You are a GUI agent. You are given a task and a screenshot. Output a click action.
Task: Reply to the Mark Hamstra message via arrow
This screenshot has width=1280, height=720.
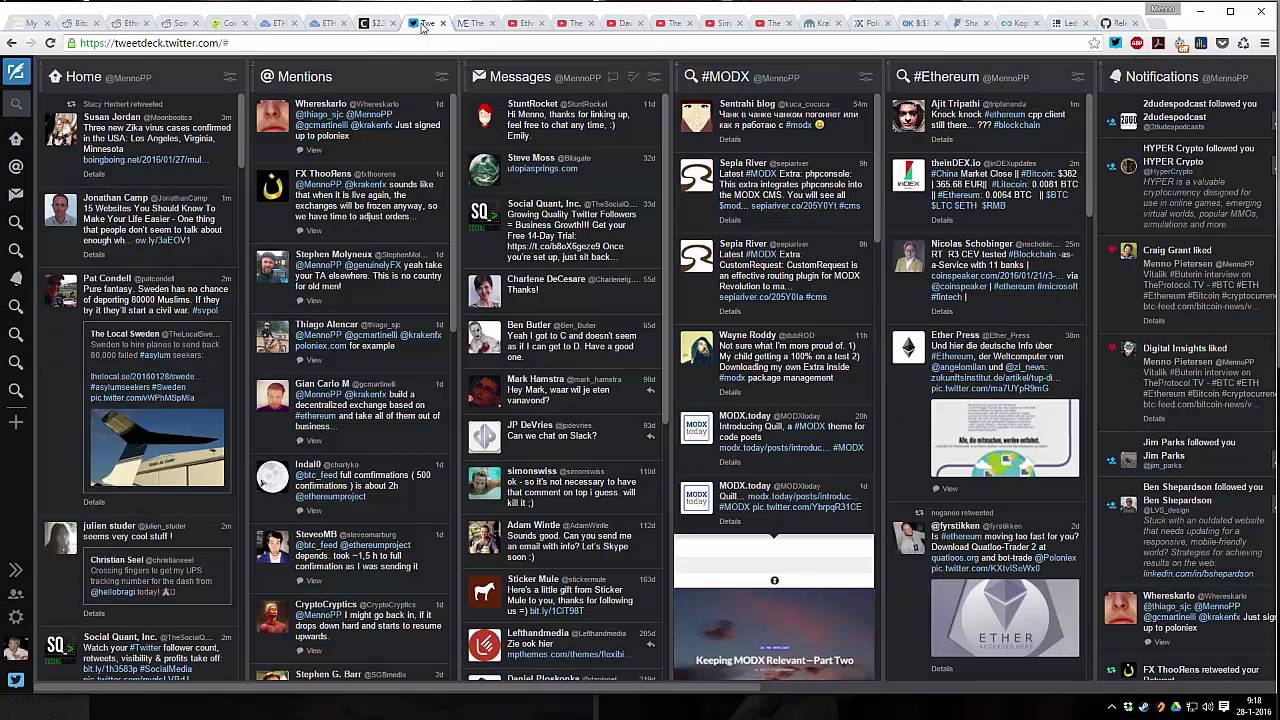pos(651,390)
